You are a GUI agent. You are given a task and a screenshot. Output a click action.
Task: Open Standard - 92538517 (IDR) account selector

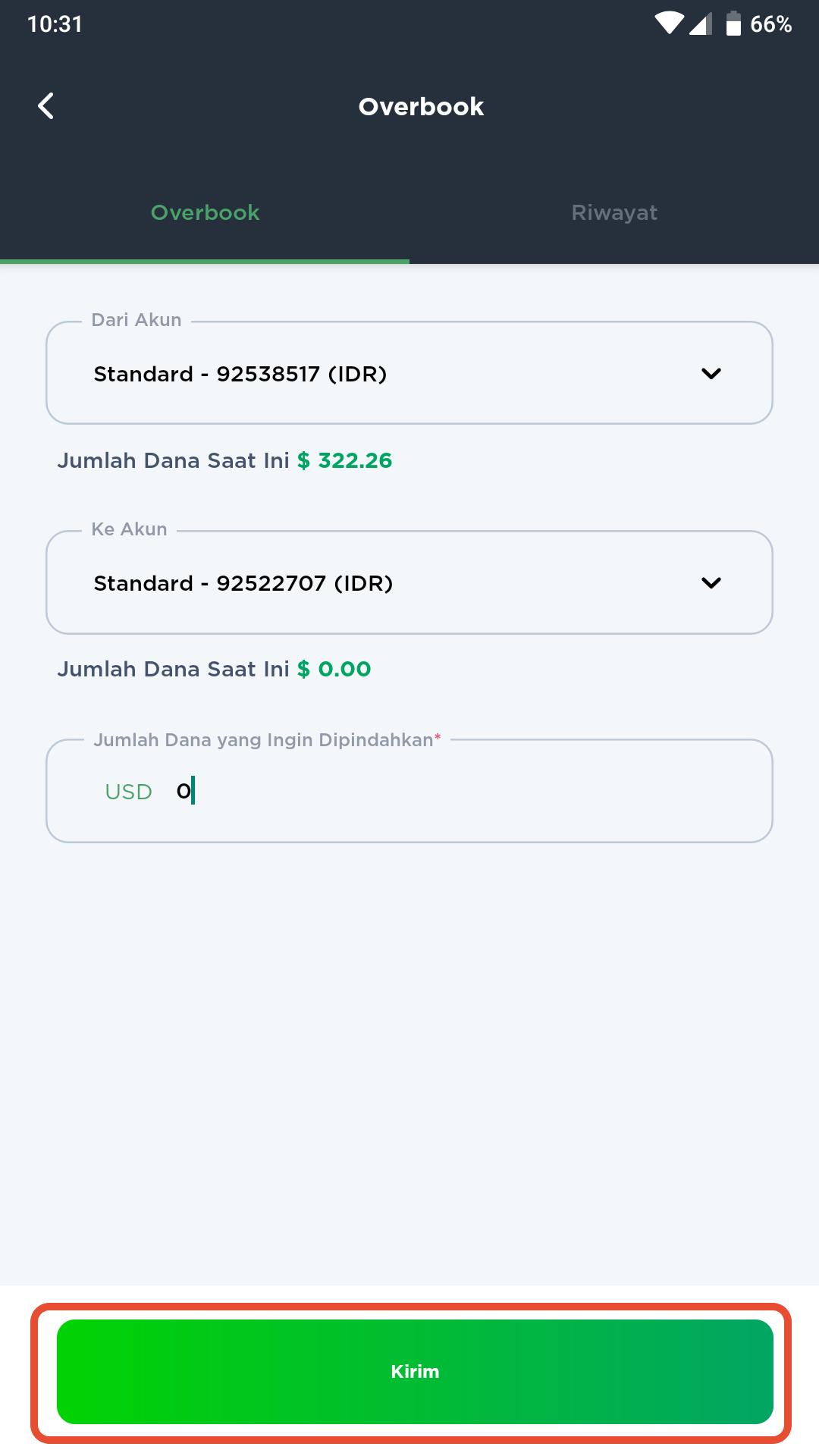pos(409,373)
